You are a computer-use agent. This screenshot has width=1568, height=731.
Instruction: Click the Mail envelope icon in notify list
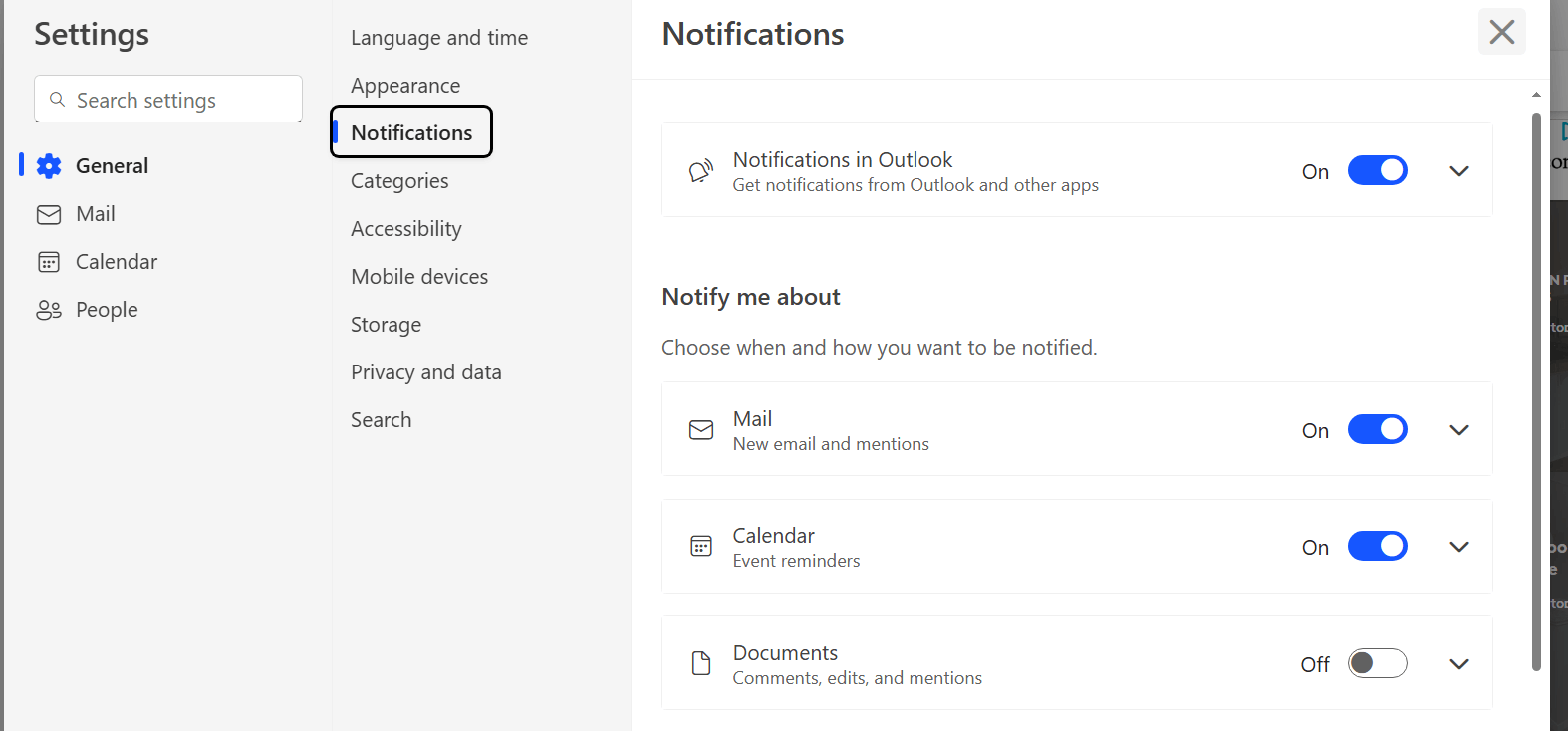(x=701, y=430)
